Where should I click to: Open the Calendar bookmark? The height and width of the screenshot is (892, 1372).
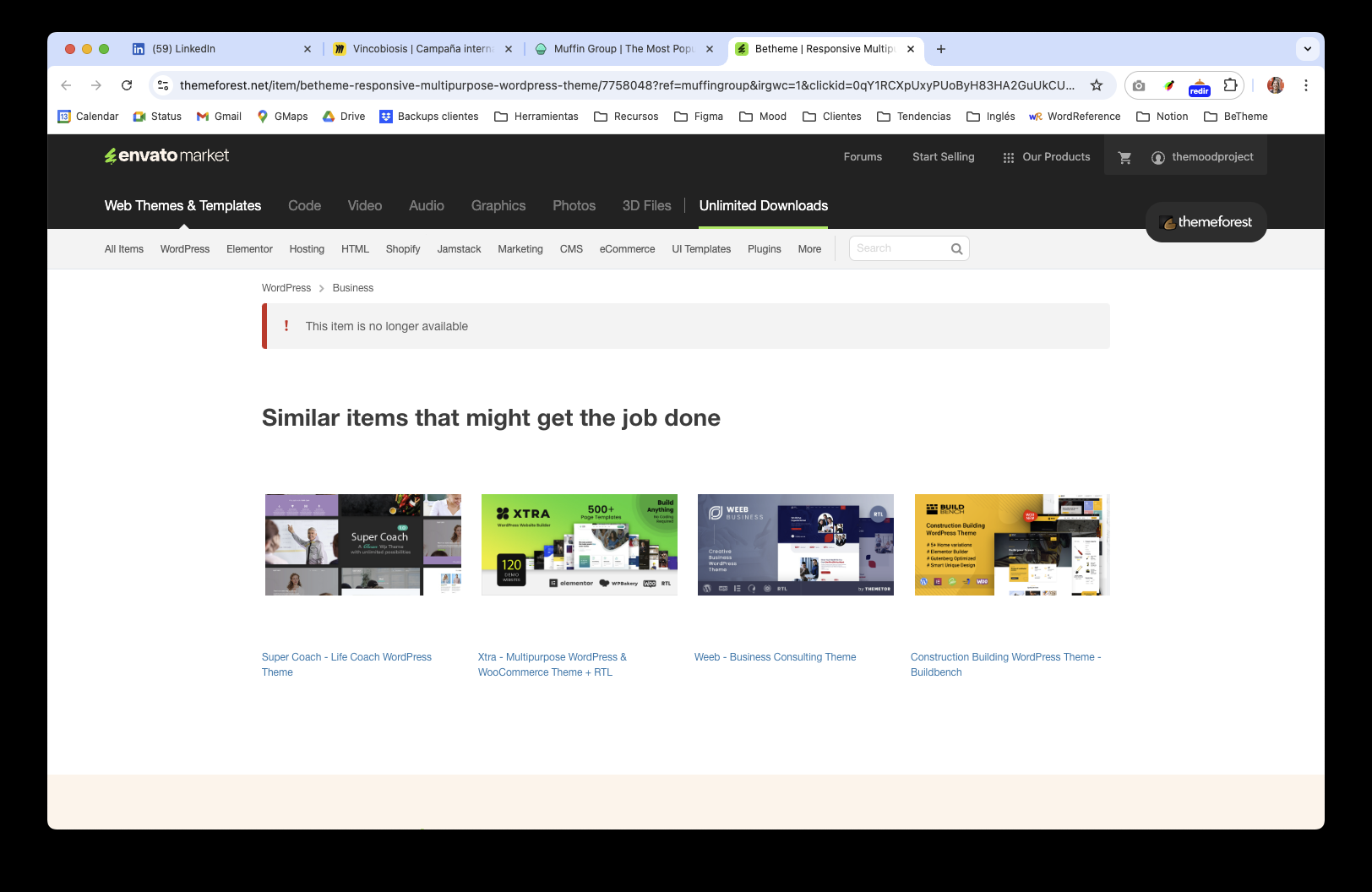pyautogui.click(x=88, y=117)
